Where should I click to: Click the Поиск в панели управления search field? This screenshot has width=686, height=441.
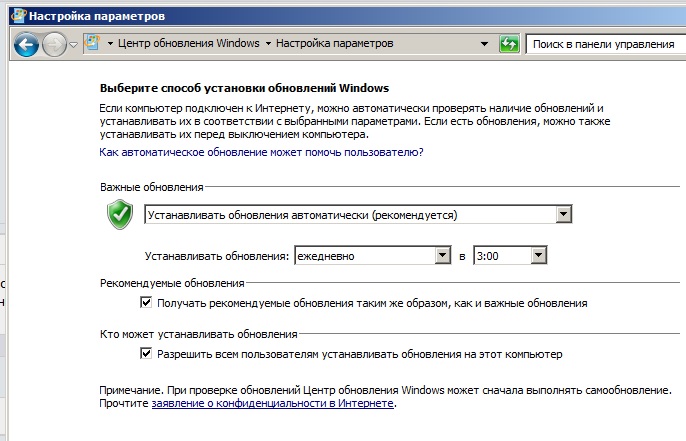point(606,44)
